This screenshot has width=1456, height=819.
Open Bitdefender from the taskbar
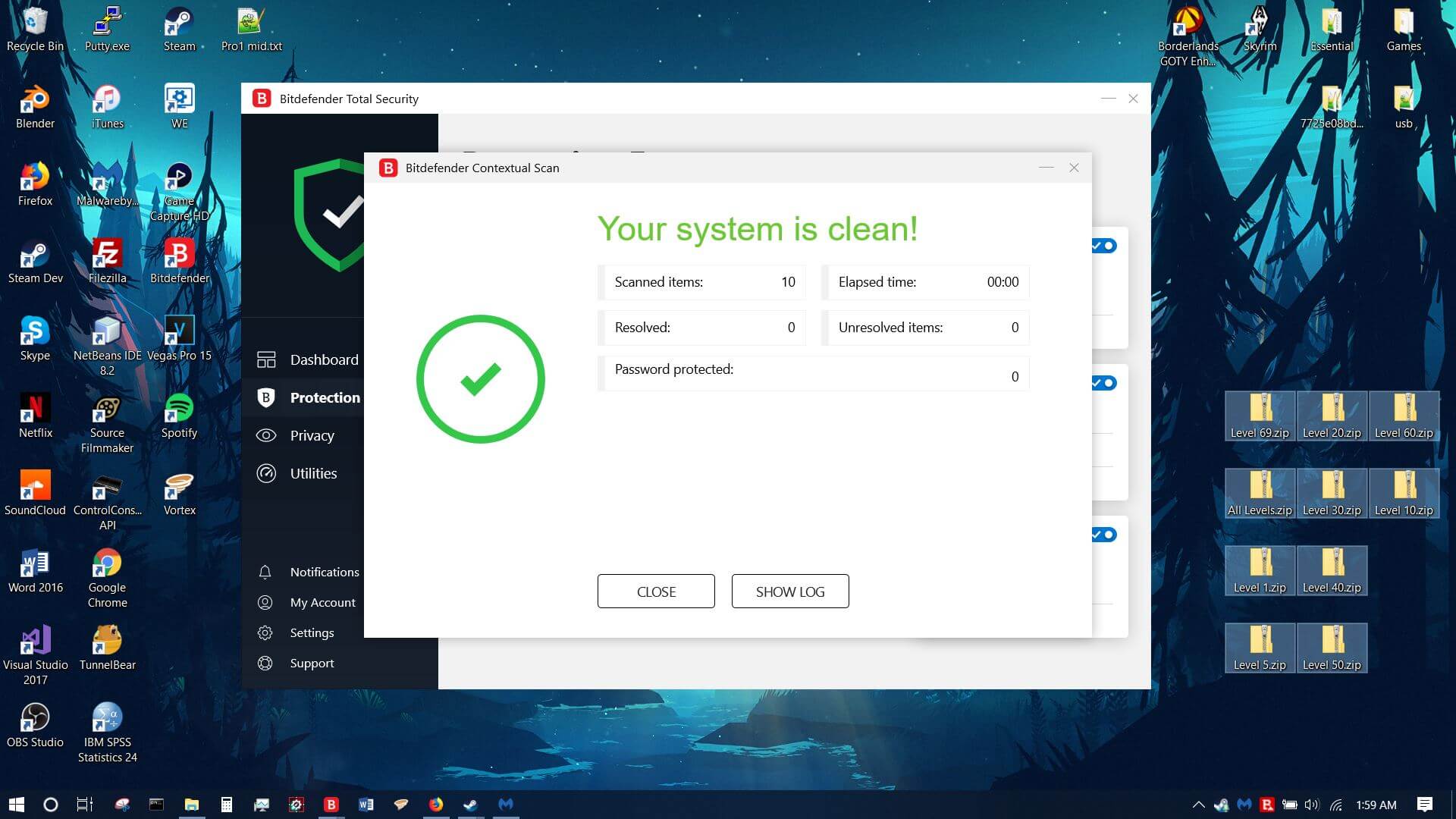[x=331, y=805]
